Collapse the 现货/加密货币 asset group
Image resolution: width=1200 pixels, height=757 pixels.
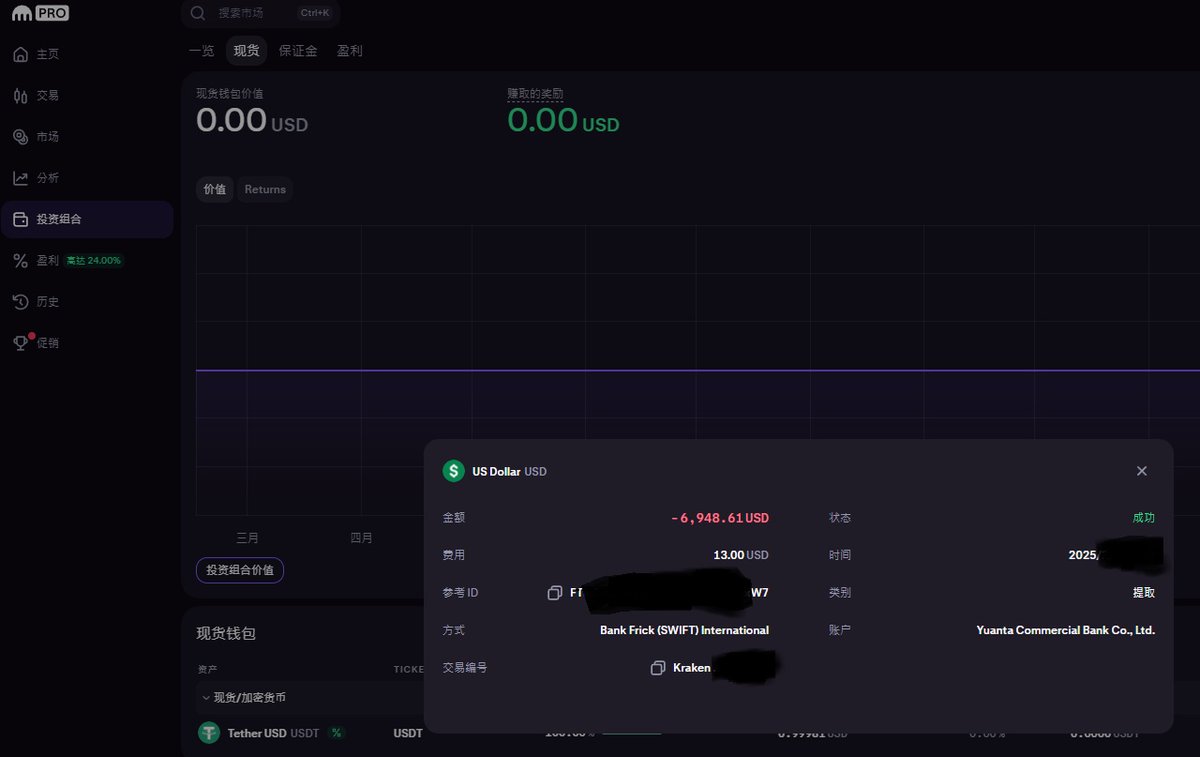click(206, 697)
